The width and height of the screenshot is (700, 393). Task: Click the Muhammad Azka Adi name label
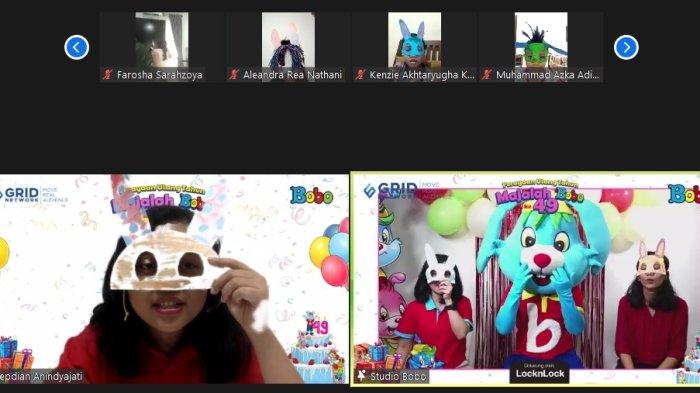point(547,75)
